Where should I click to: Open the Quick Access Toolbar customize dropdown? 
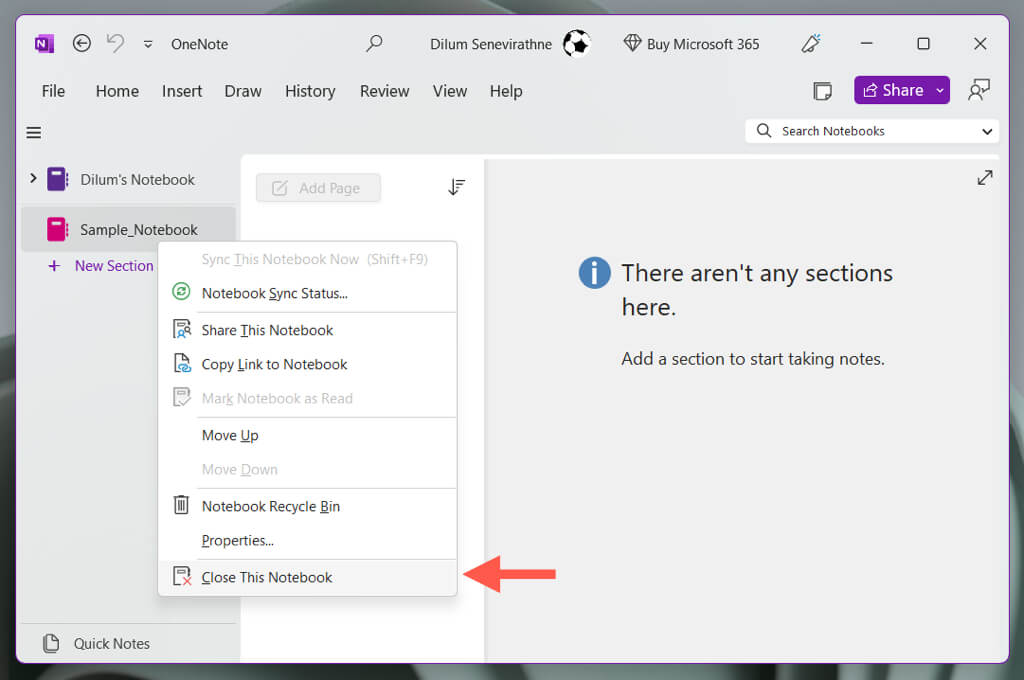tap(148, 44)
